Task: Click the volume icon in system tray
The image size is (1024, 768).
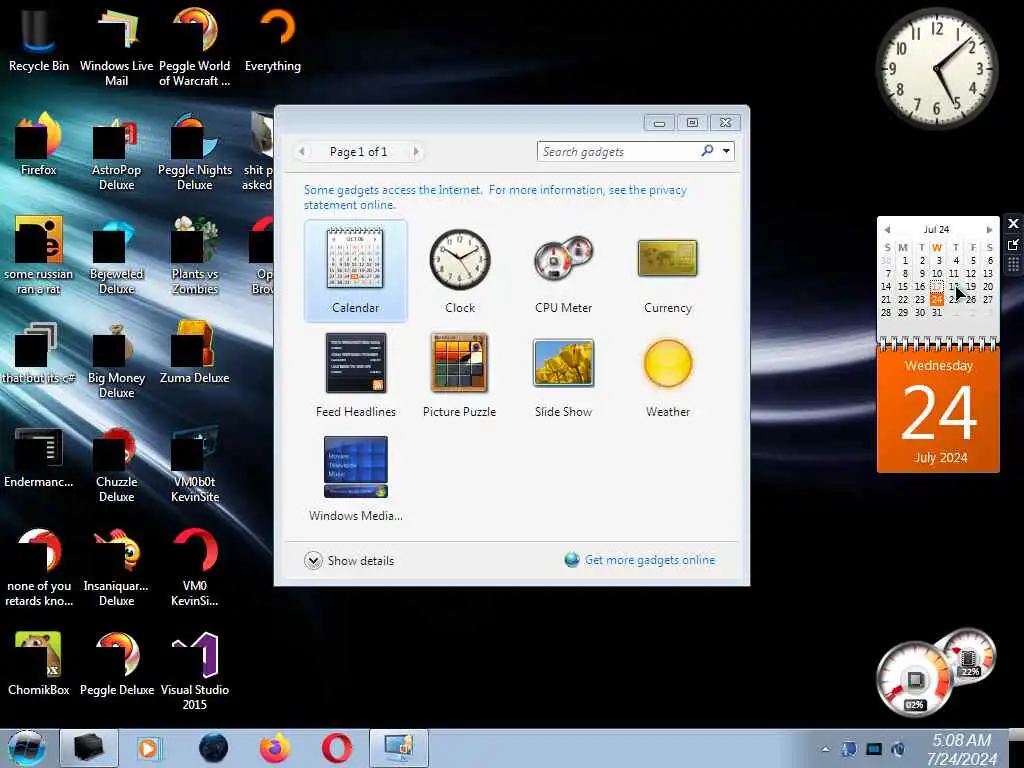Action: click(x=898, y=749)
